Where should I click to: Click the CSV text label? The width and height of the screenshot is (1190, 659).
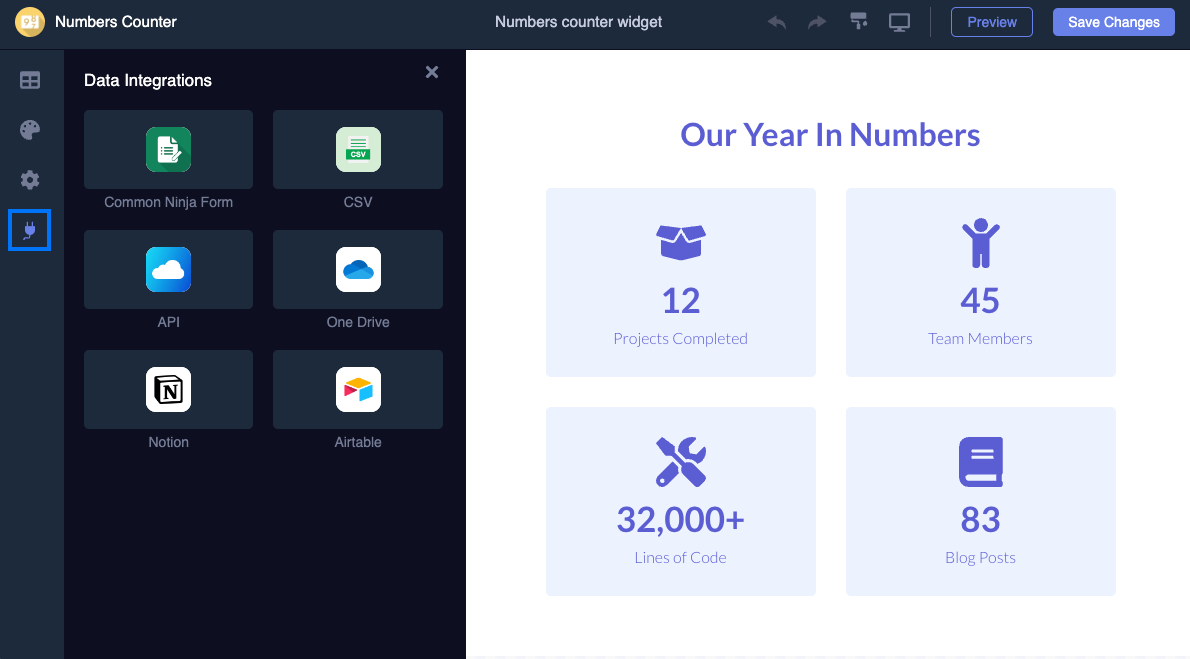tap(358, 202)
